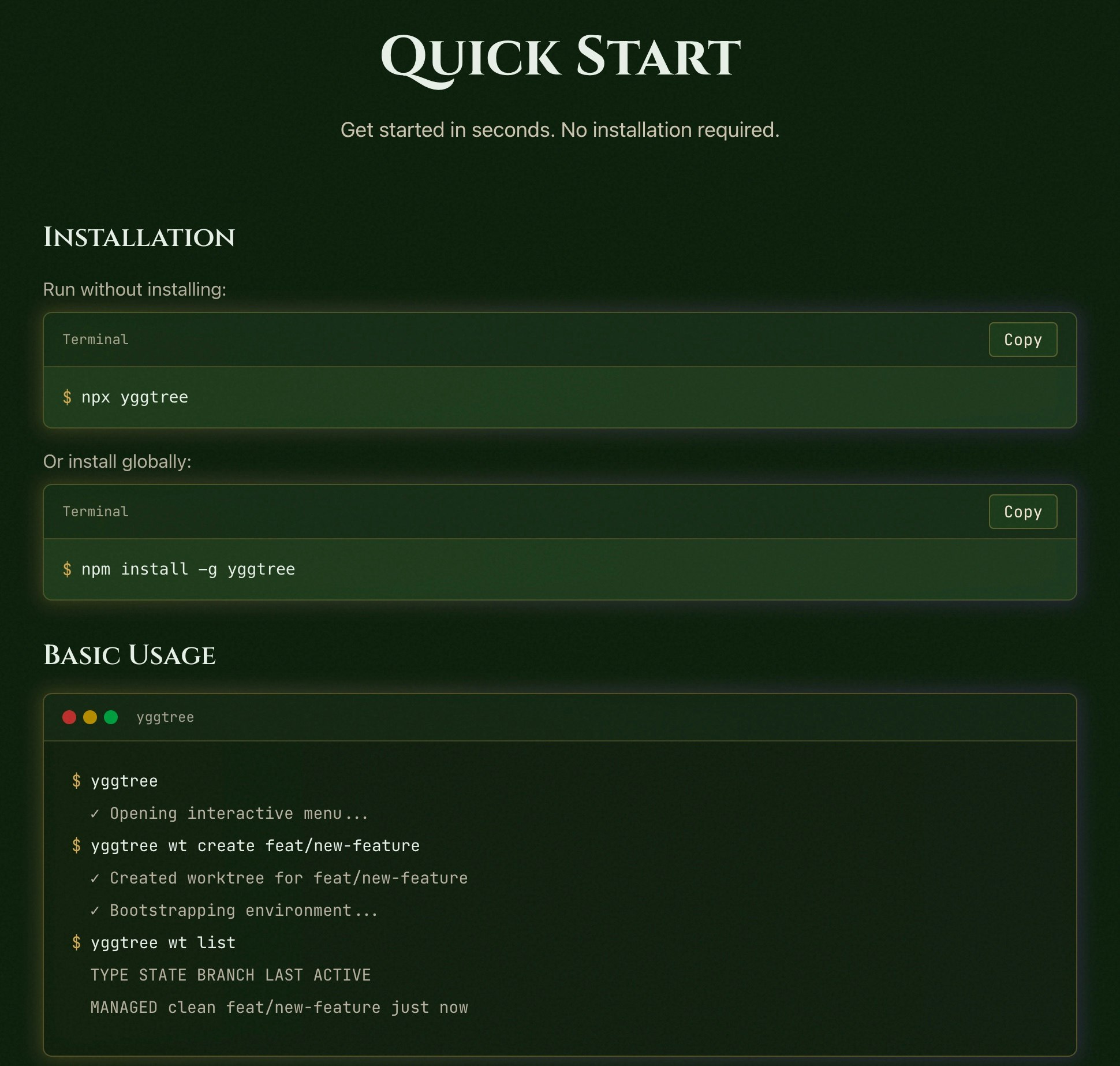Select the first Terminal header label
This screenshot has width=1120, height=1066.
(x=95, y=340)
